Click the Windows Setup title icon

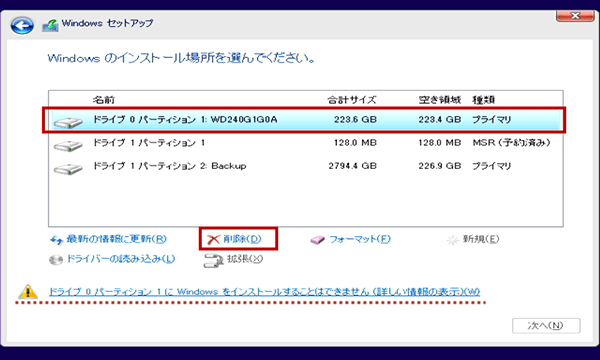(51, 25)
